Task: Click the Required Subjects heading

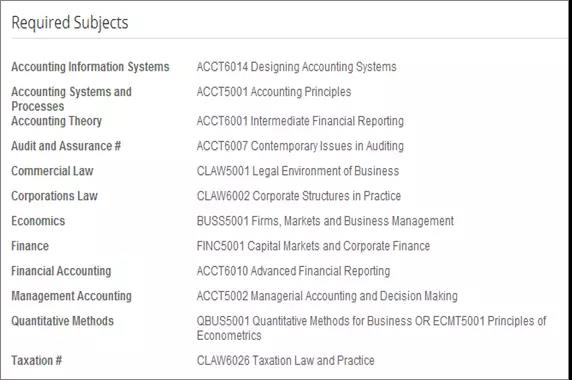Action: 70,23
